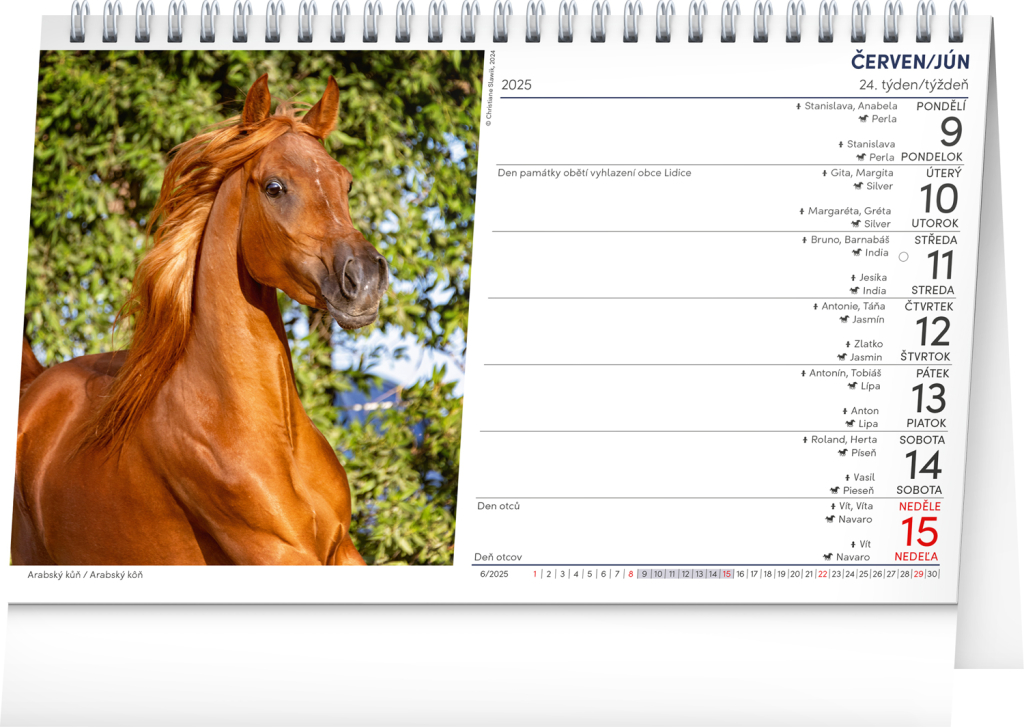Click the icon before Gita, Margita

tap(824, 173)
